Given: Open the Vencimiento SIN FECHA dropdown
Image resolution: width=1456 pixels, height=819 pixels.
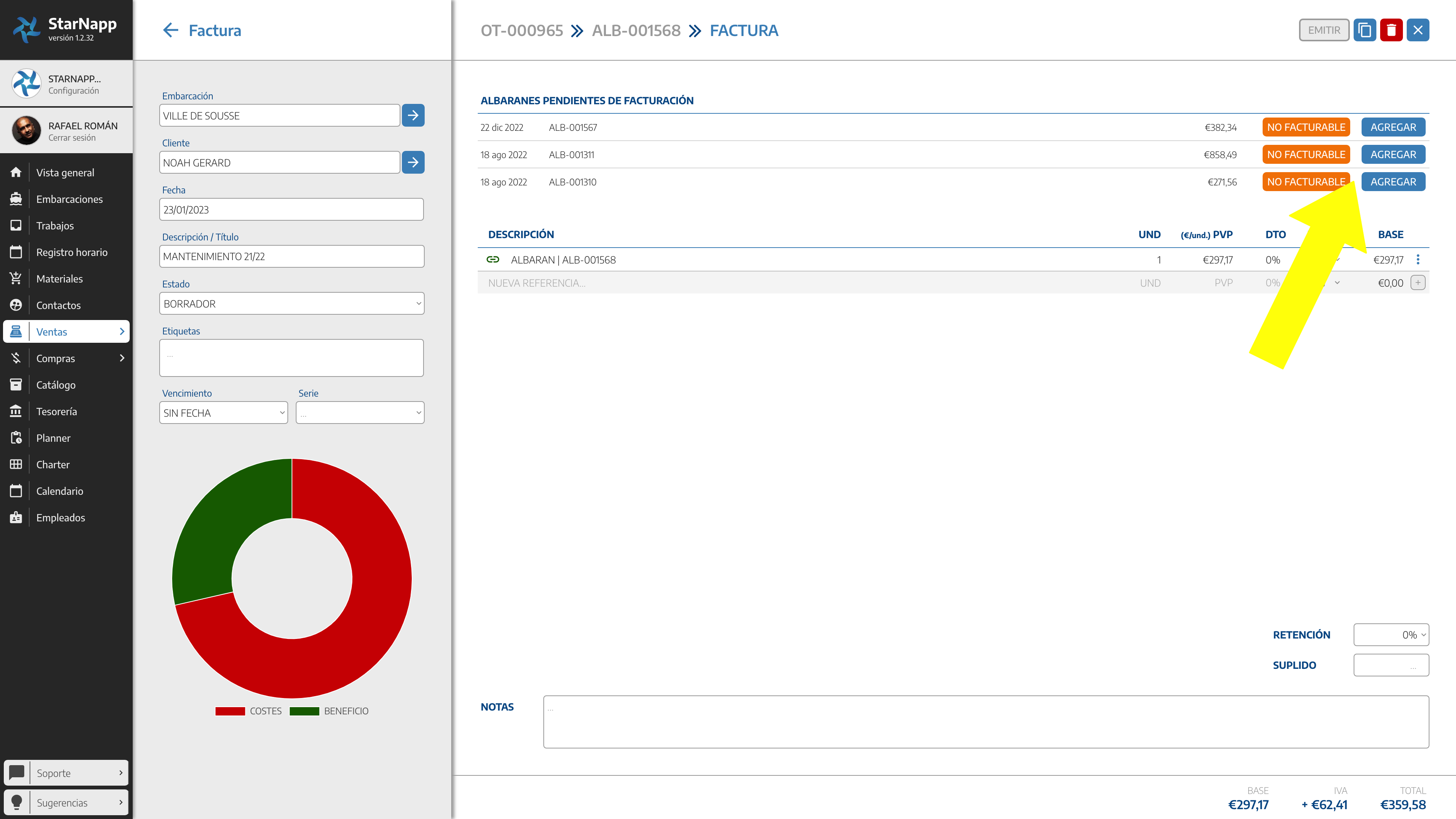Looking at the screenshot, I should (224, 413).
